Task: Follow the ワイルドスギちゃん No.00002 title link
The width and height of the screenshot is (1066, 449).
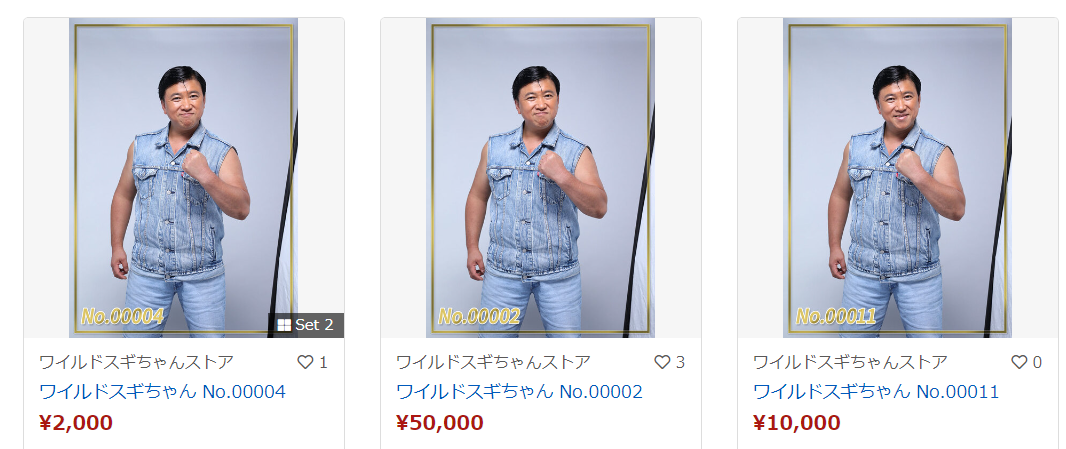Action: [519, 392]
